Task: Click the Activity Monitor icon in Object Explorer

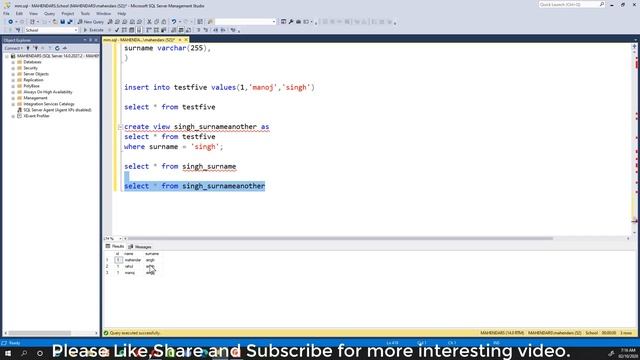Action: 64,48
